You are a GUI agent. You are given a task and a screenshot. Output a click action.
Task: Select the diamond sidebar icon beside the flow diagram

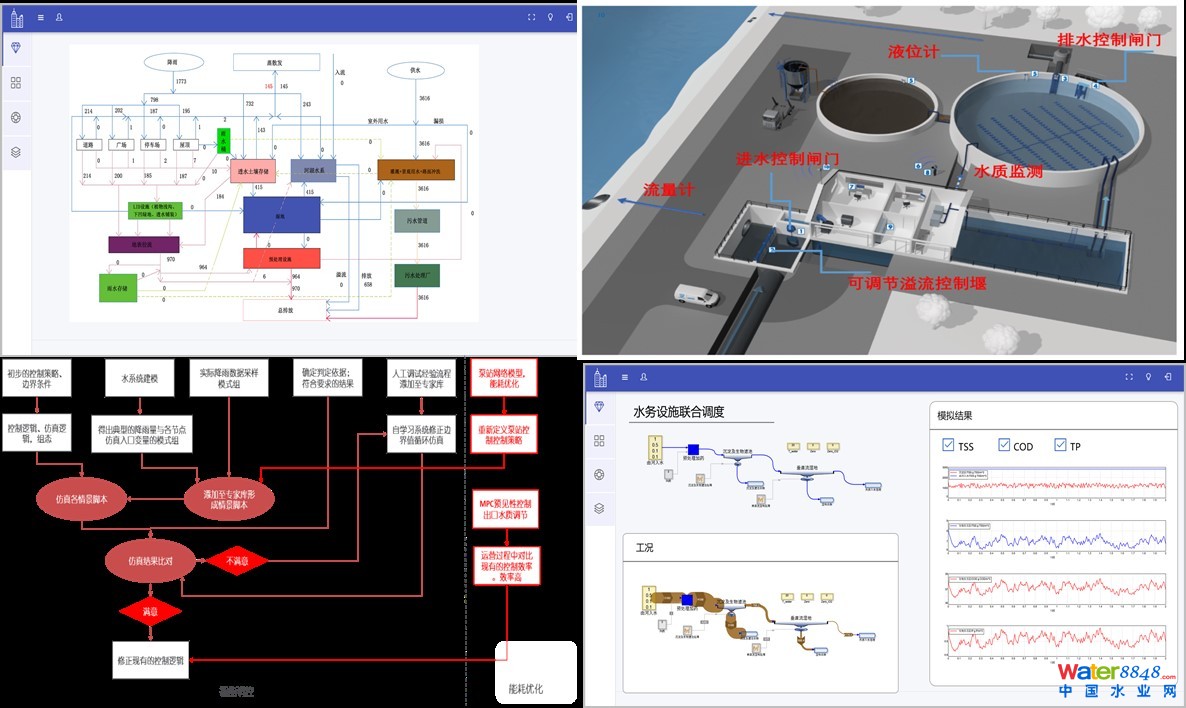(x=16, y=48)
